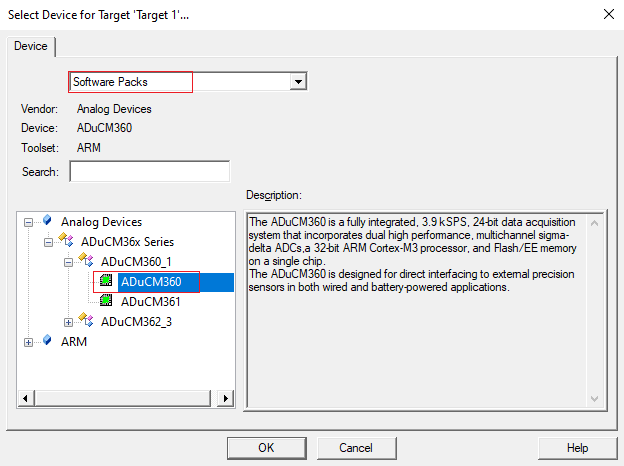Viewport: 624px width, 466px height.
Task: Collapse the ADuCM360_1 node
Action: pos(68,262)
